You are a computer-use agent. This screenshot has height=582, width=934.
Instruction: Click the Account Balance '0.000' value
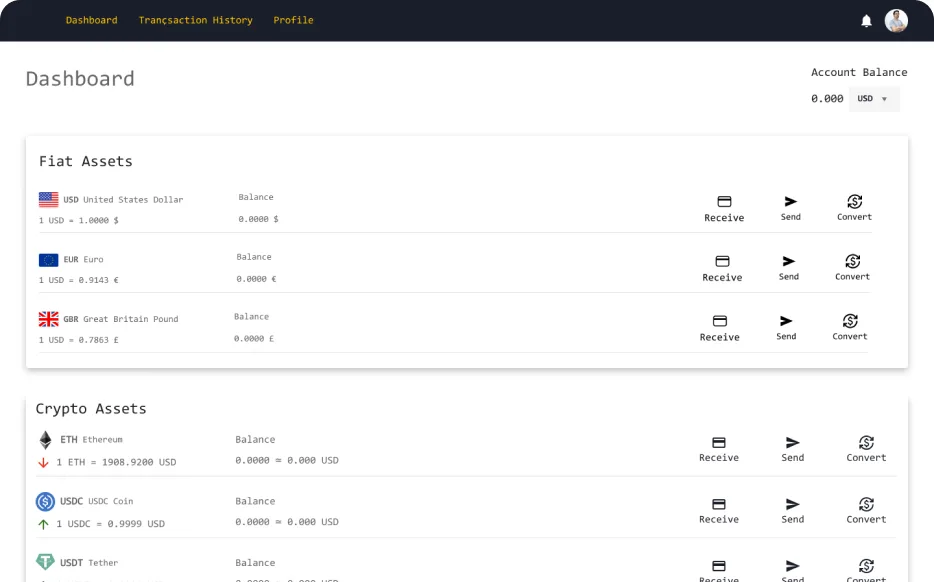coord(827,99)
